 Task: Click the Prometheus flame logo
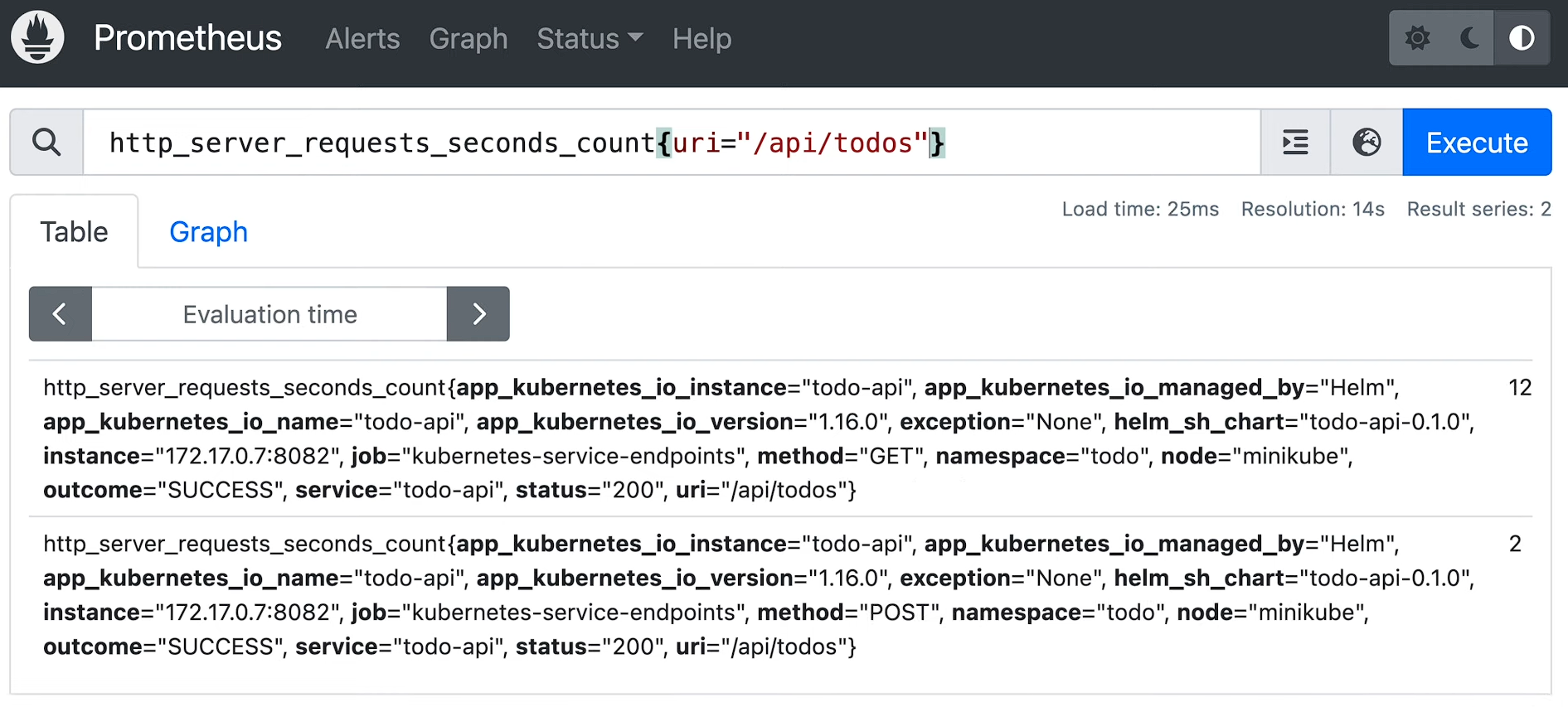37,37
